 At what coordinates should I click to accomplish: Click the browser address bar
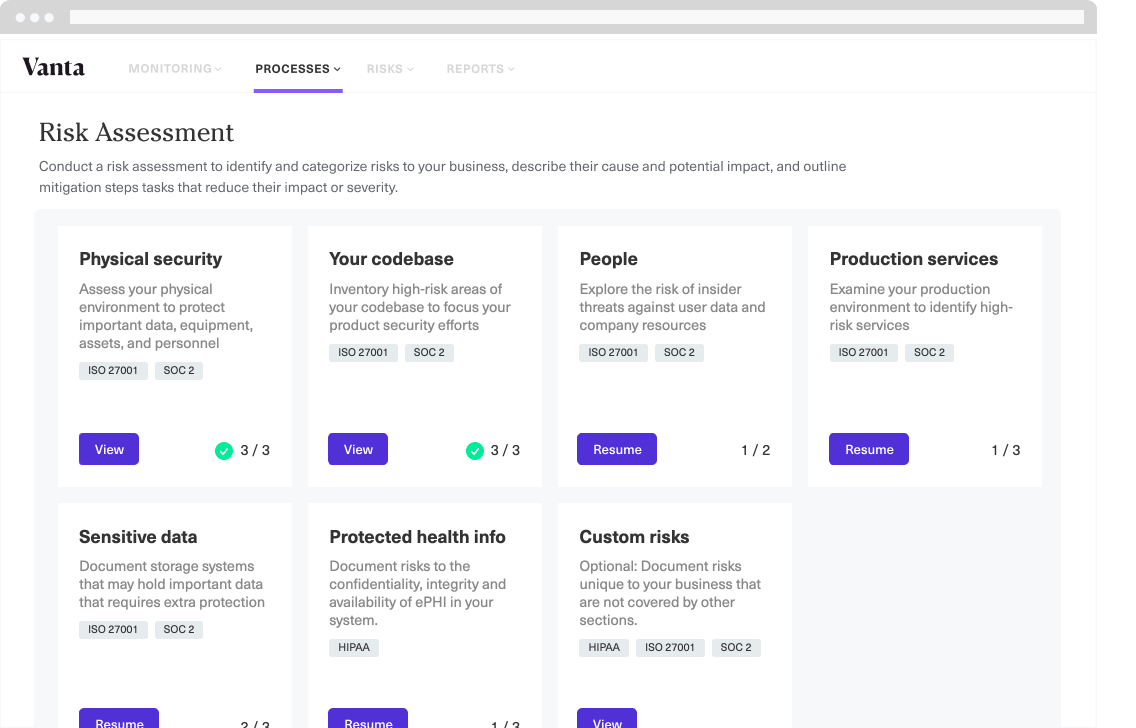point(576,17)
